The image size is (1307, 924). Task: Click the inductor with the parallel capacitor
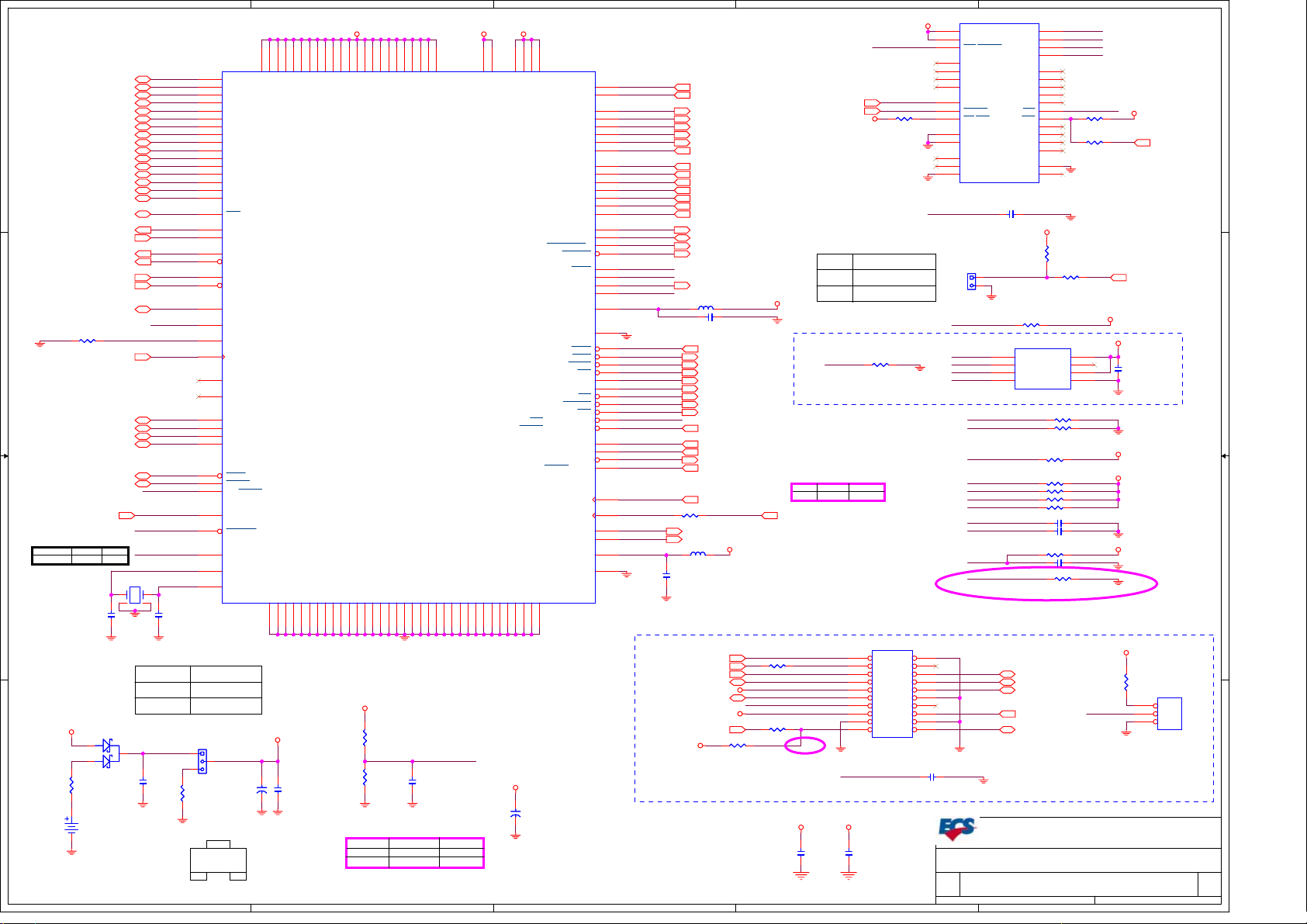(x=706, y=308)
